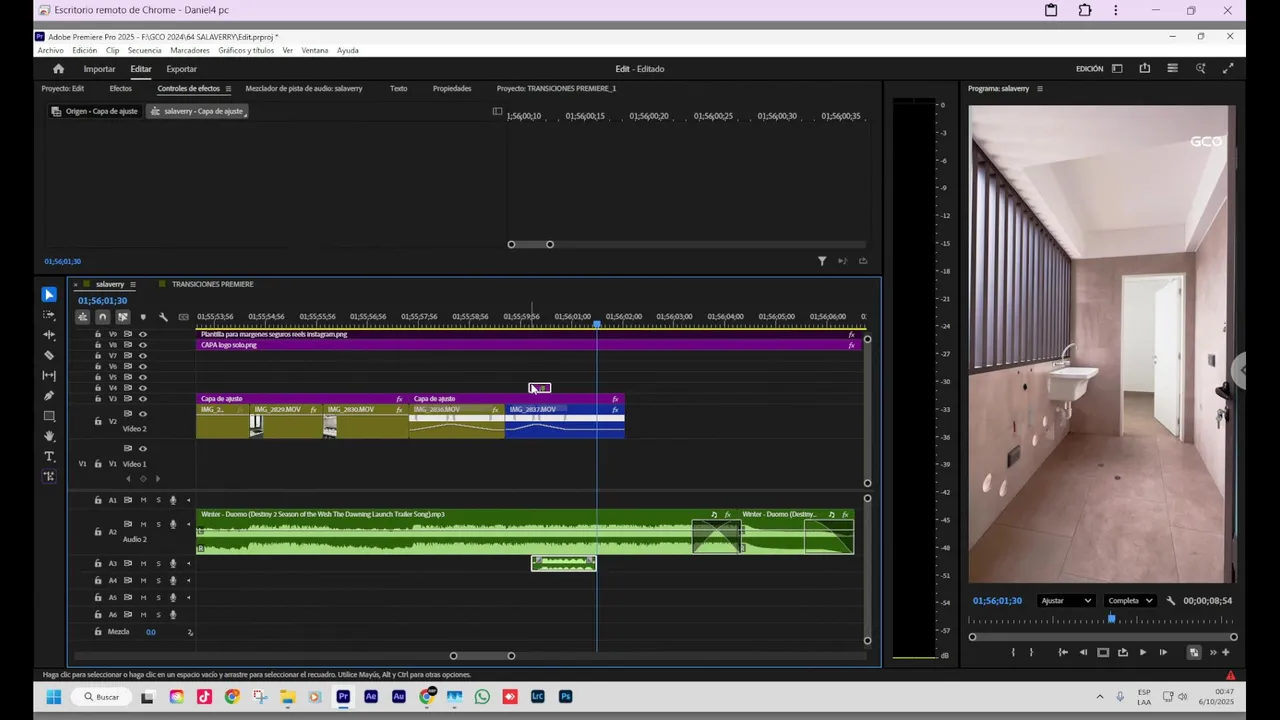Open the Secuencia menu

[x=144, y=50]
